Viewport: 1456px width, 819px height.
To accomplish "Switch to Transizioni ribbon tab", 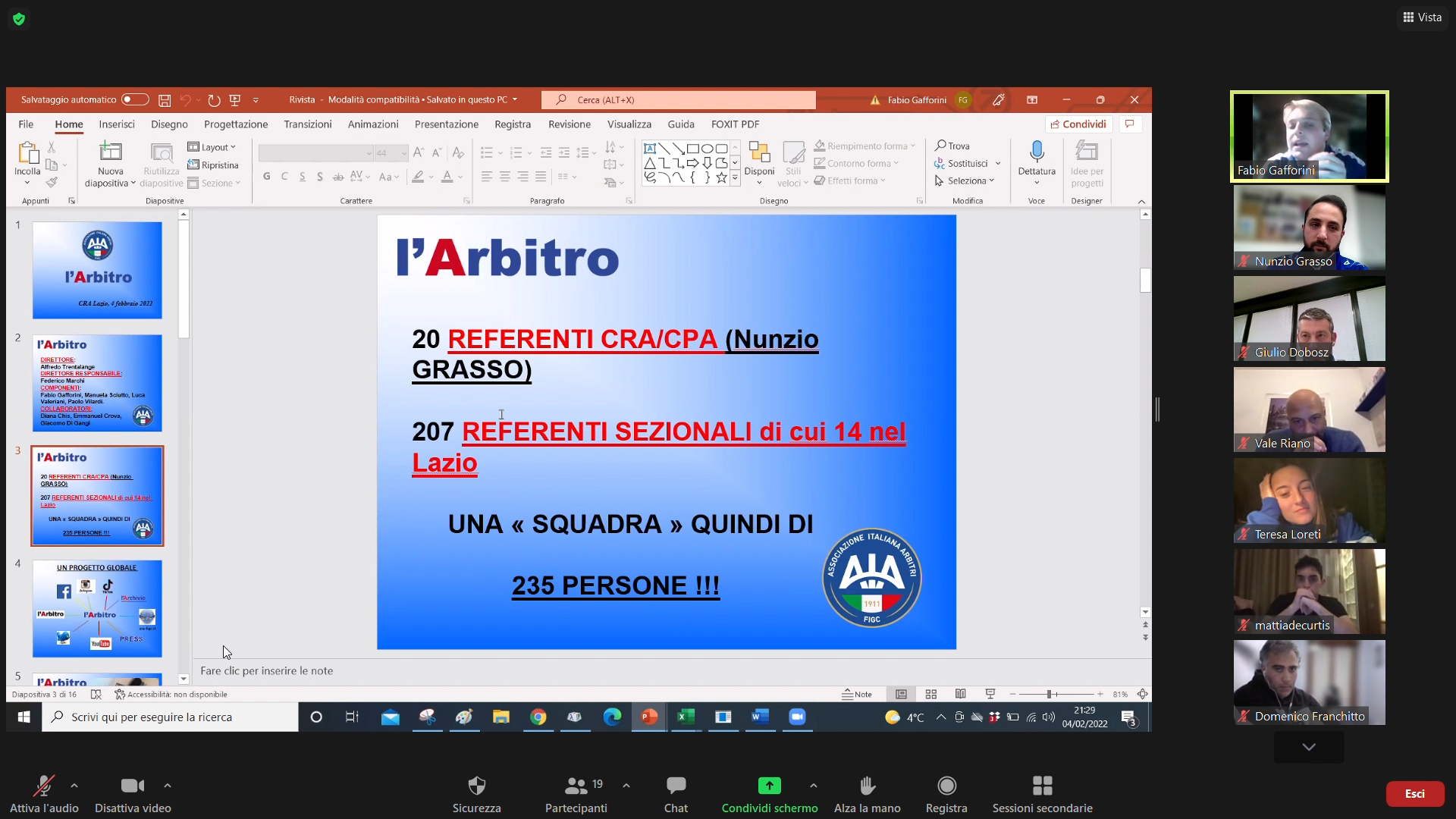I will coord(308,124).
